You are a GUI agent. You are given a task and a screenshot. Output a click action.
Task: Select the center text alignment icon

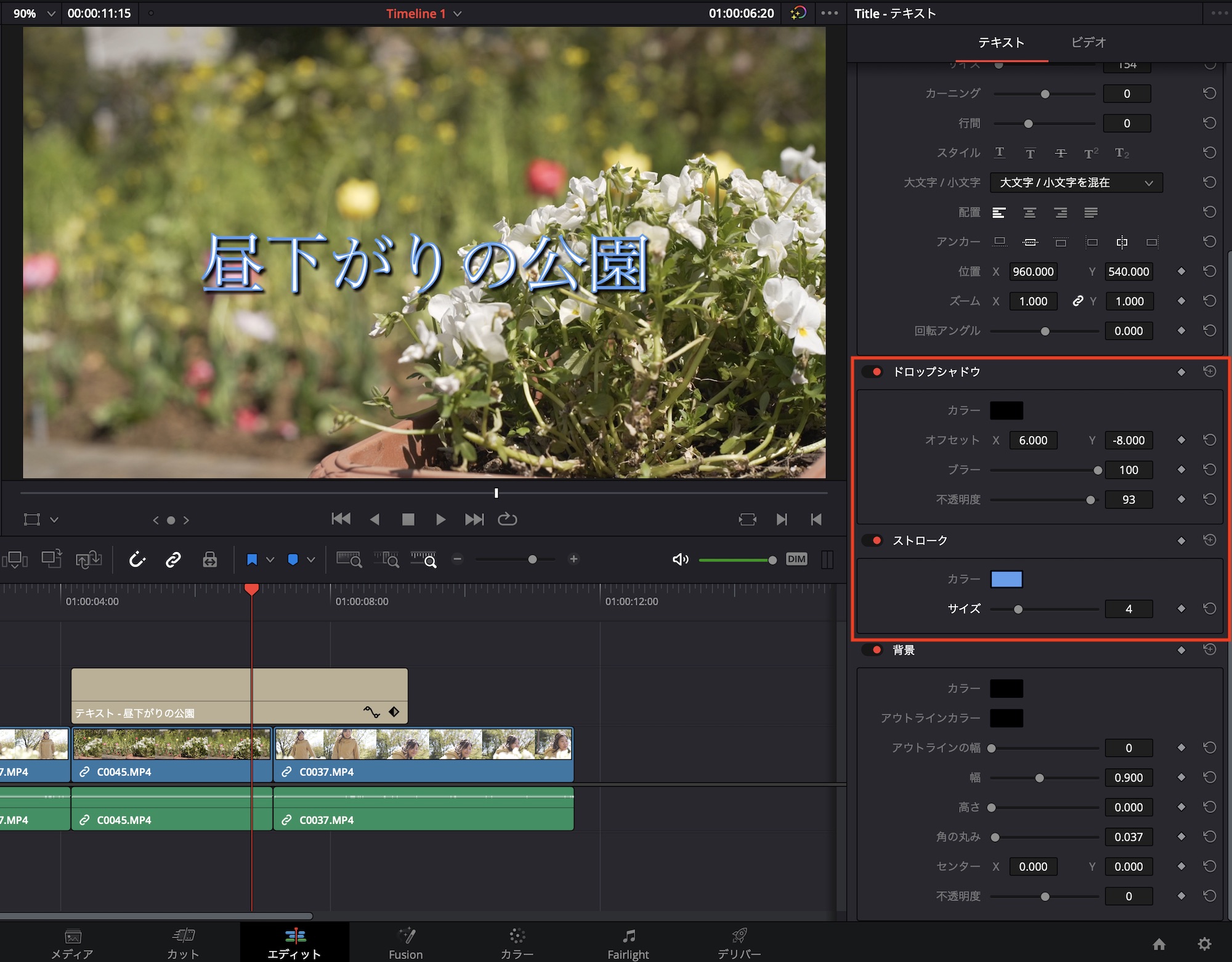[1029, 212]
